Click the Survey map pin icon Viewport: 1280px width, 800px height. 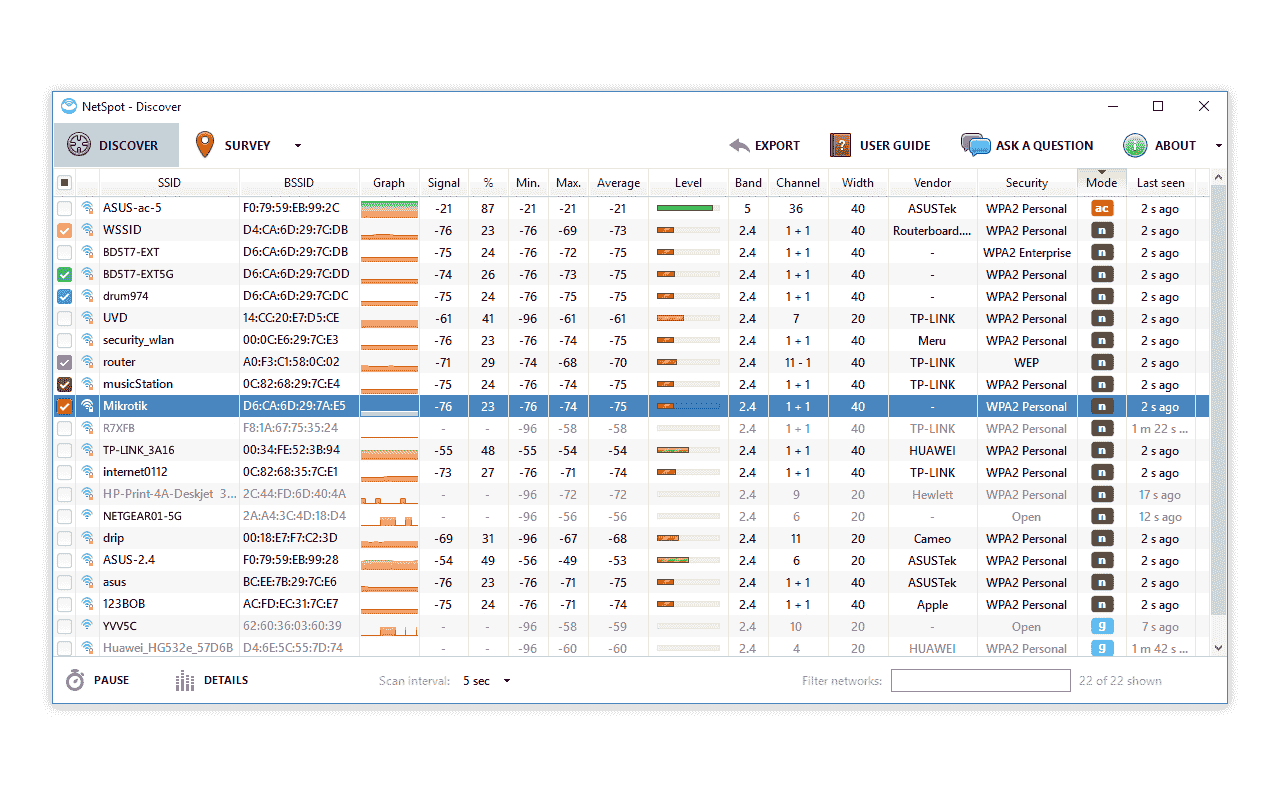(205, 145)
